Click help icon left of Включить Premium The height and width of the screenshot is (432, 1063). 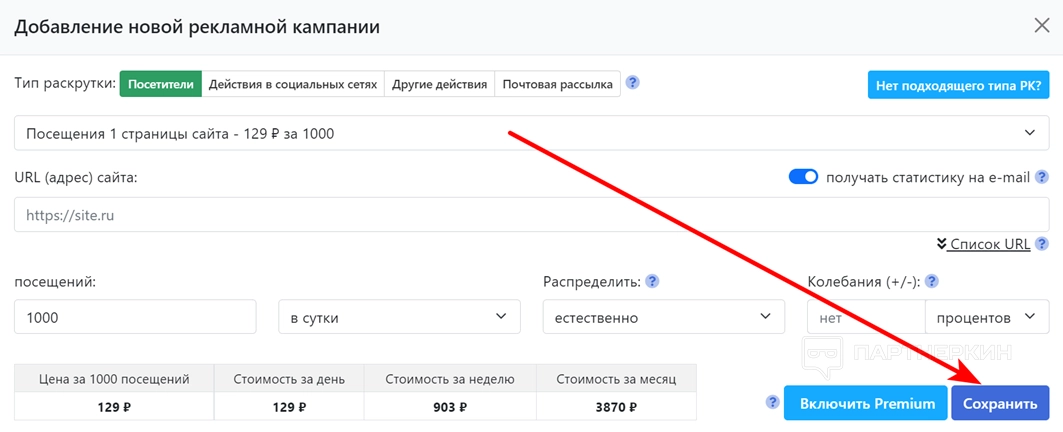[x=771, y=402]
